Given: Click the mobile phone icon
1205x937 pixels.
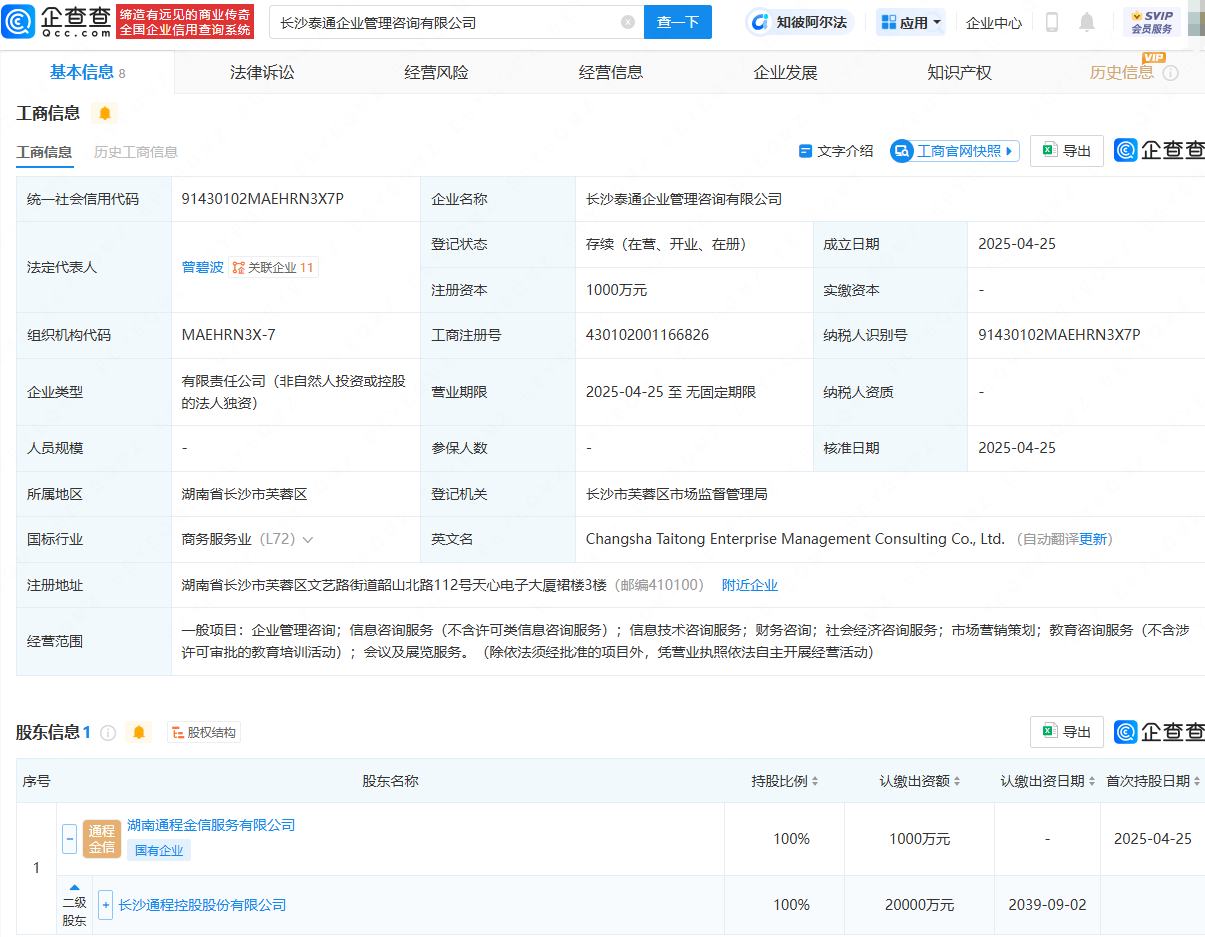Looking at the screenshot, I should (1052, 22).
